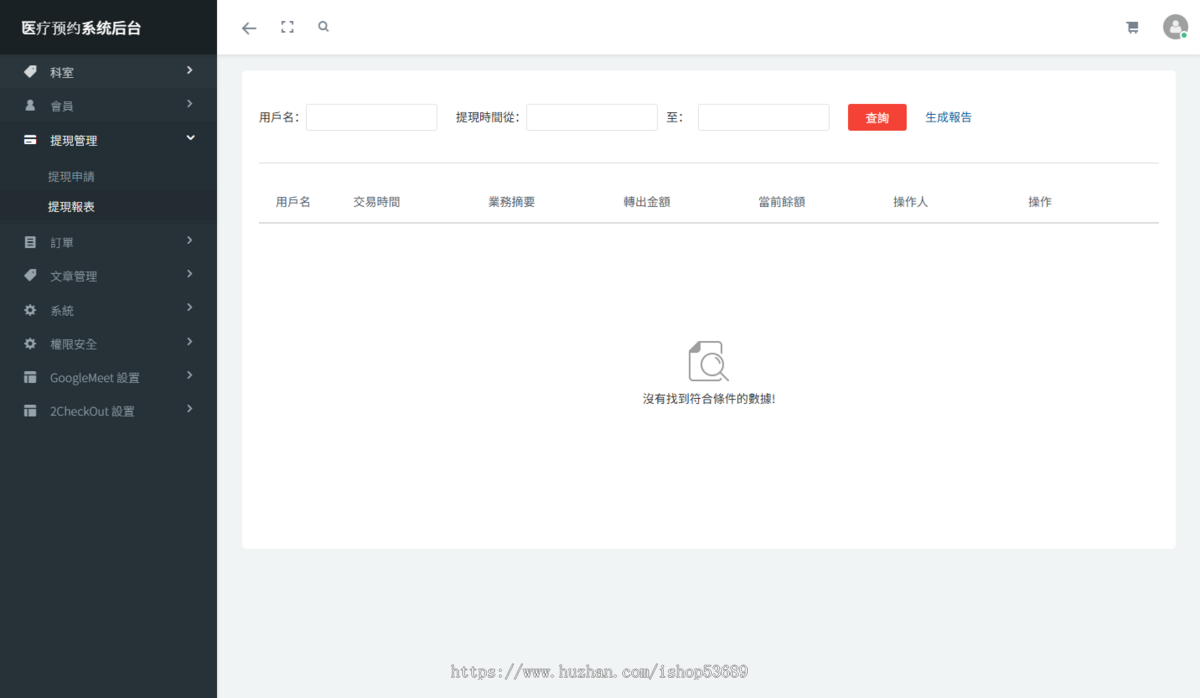Open the GoogleMeet 設置 menu label

pos(95,379)
